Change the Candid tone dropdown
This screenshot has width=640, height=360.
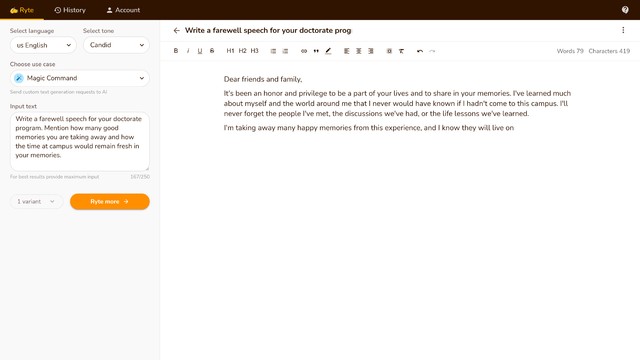[x=116, y=45]
